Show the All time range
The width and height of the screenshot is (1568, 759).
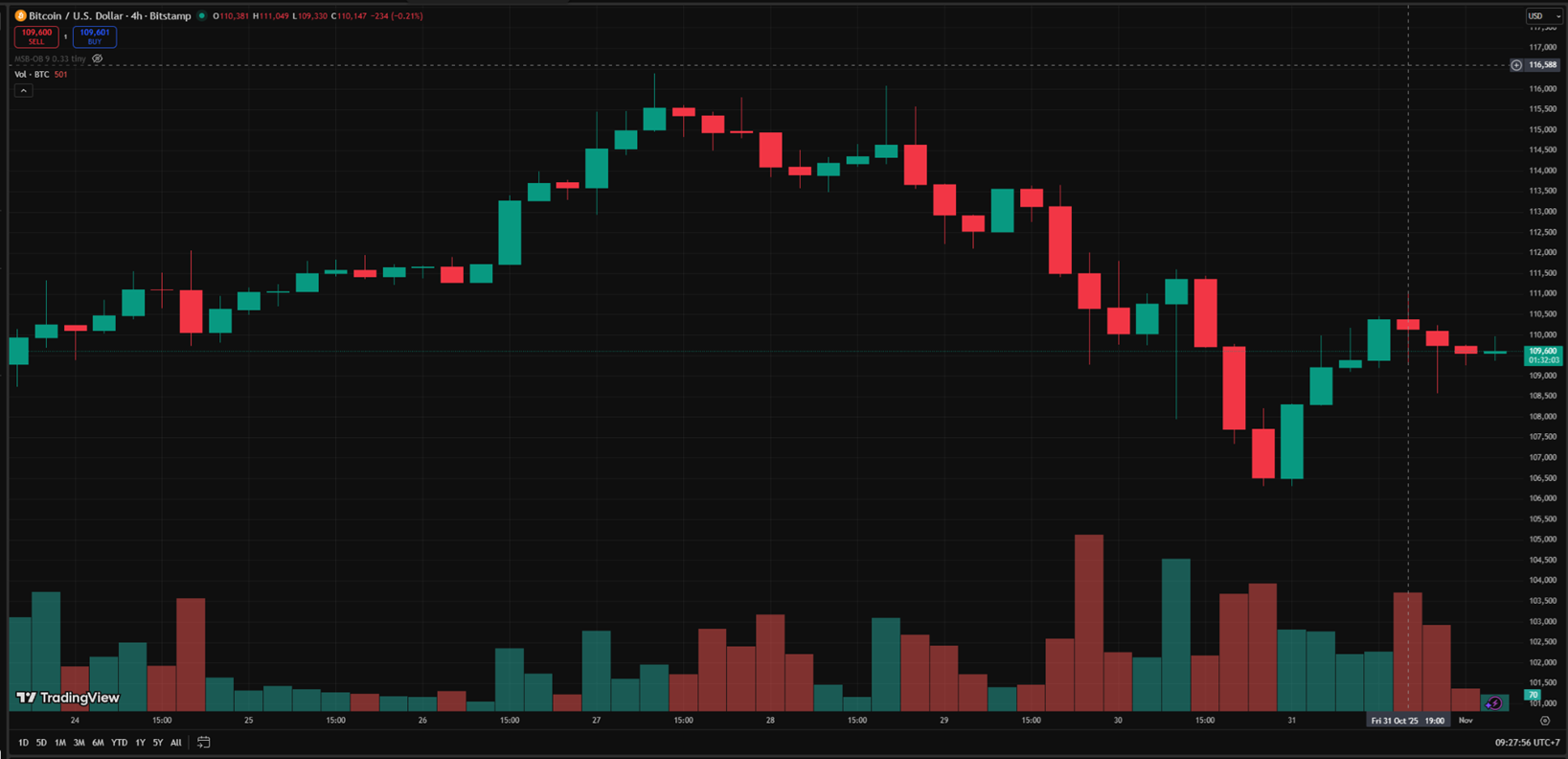pyautogui.click(x=176, y=743)
